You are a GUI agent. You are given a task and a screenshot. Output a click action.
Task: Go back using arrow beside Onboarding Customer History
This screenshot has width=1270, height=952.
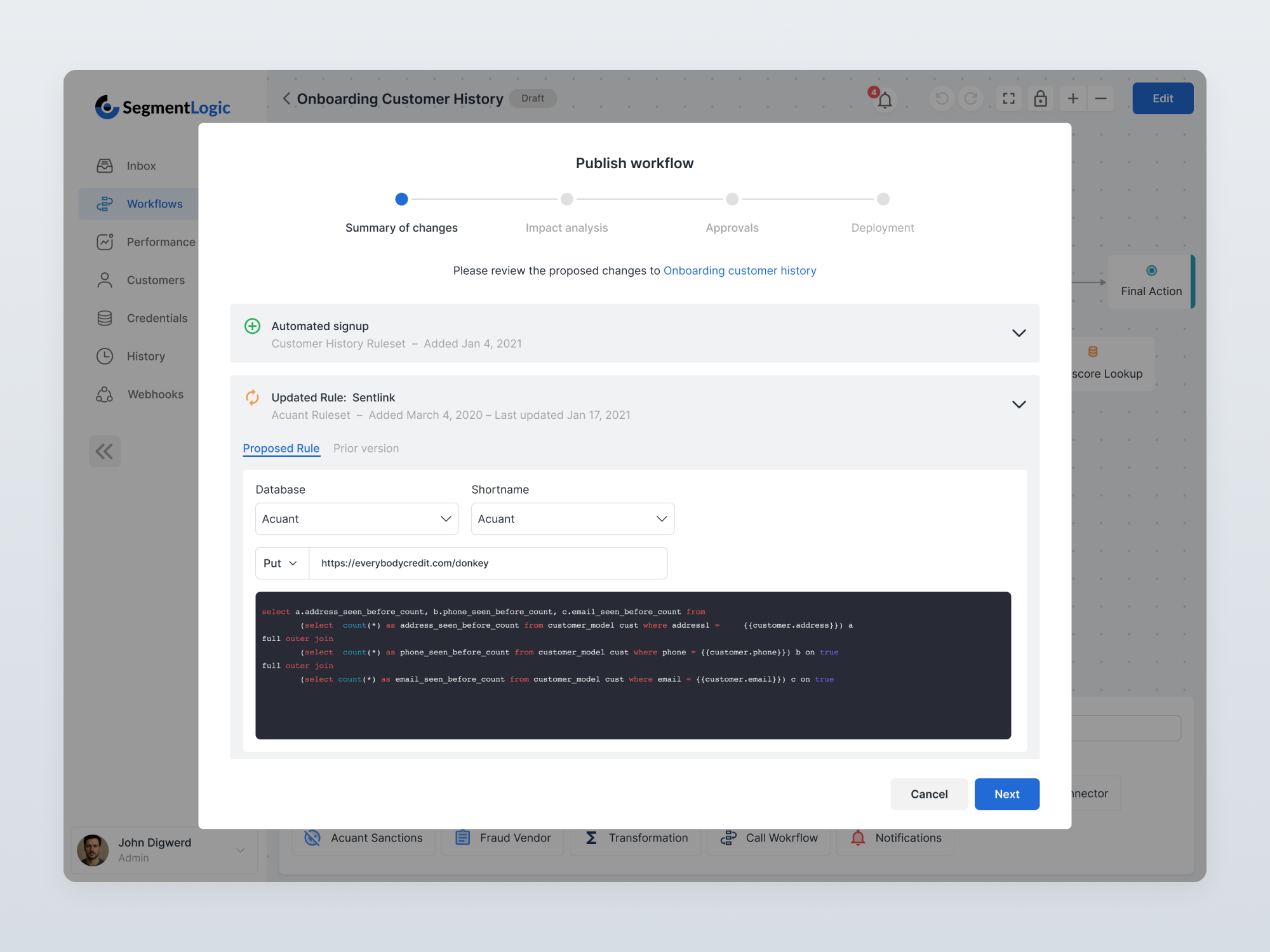286,98
